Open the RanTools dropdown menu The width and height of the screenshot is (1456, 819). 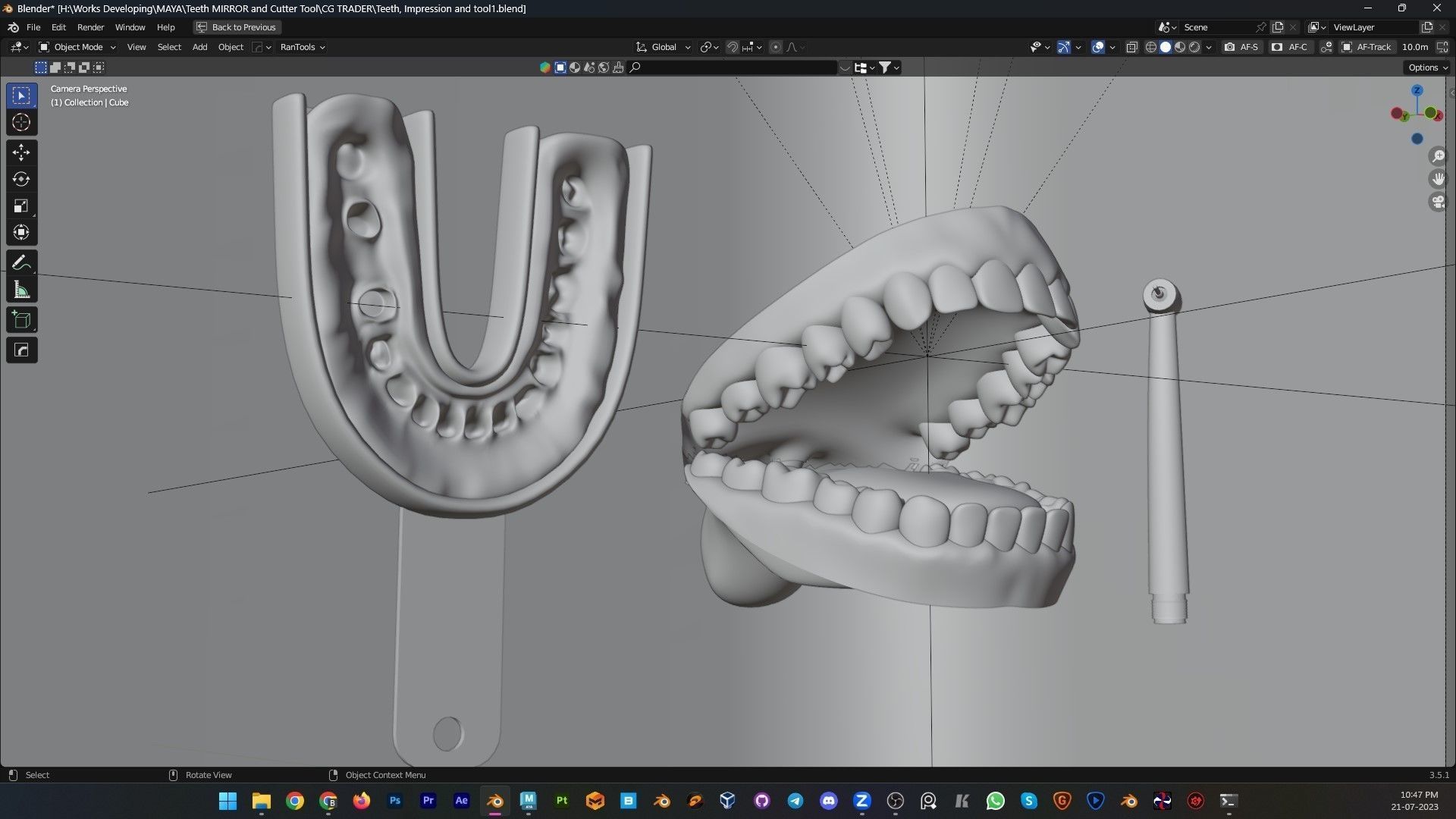(x=303, y=47)
